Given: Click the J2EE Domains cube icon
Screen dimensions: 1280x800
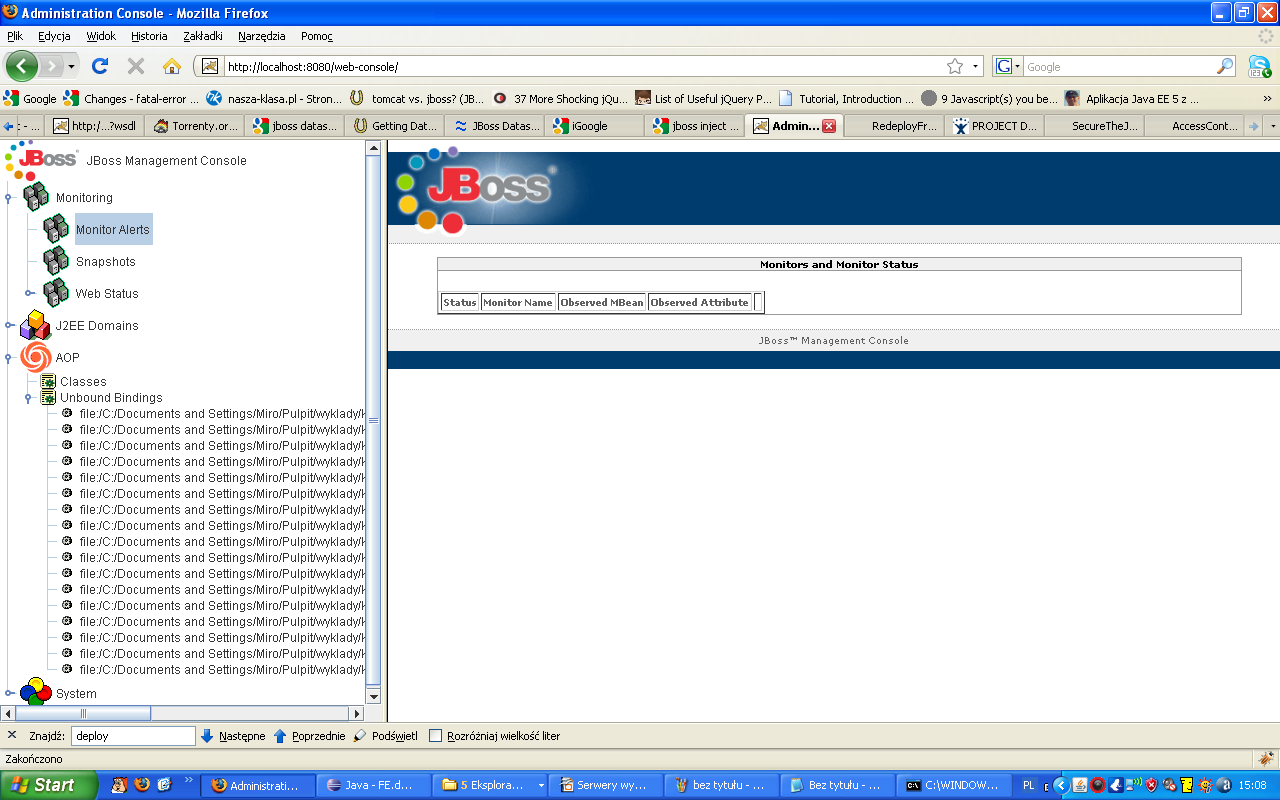Looking at the screenshot, I should coord(36,325).
